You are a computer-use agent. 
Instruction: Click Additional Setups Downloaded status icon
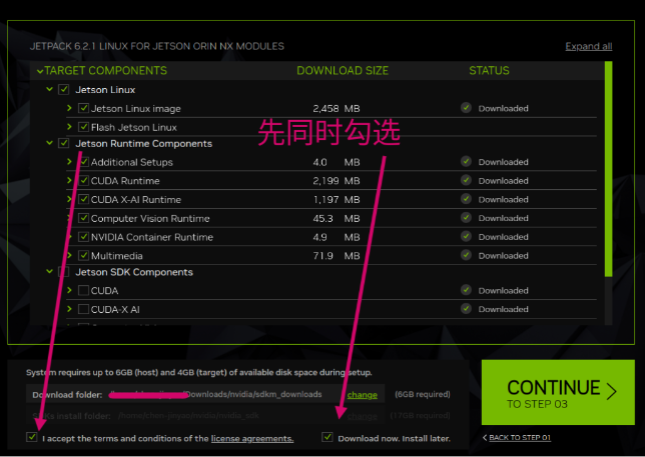click(x=466, y=161)
